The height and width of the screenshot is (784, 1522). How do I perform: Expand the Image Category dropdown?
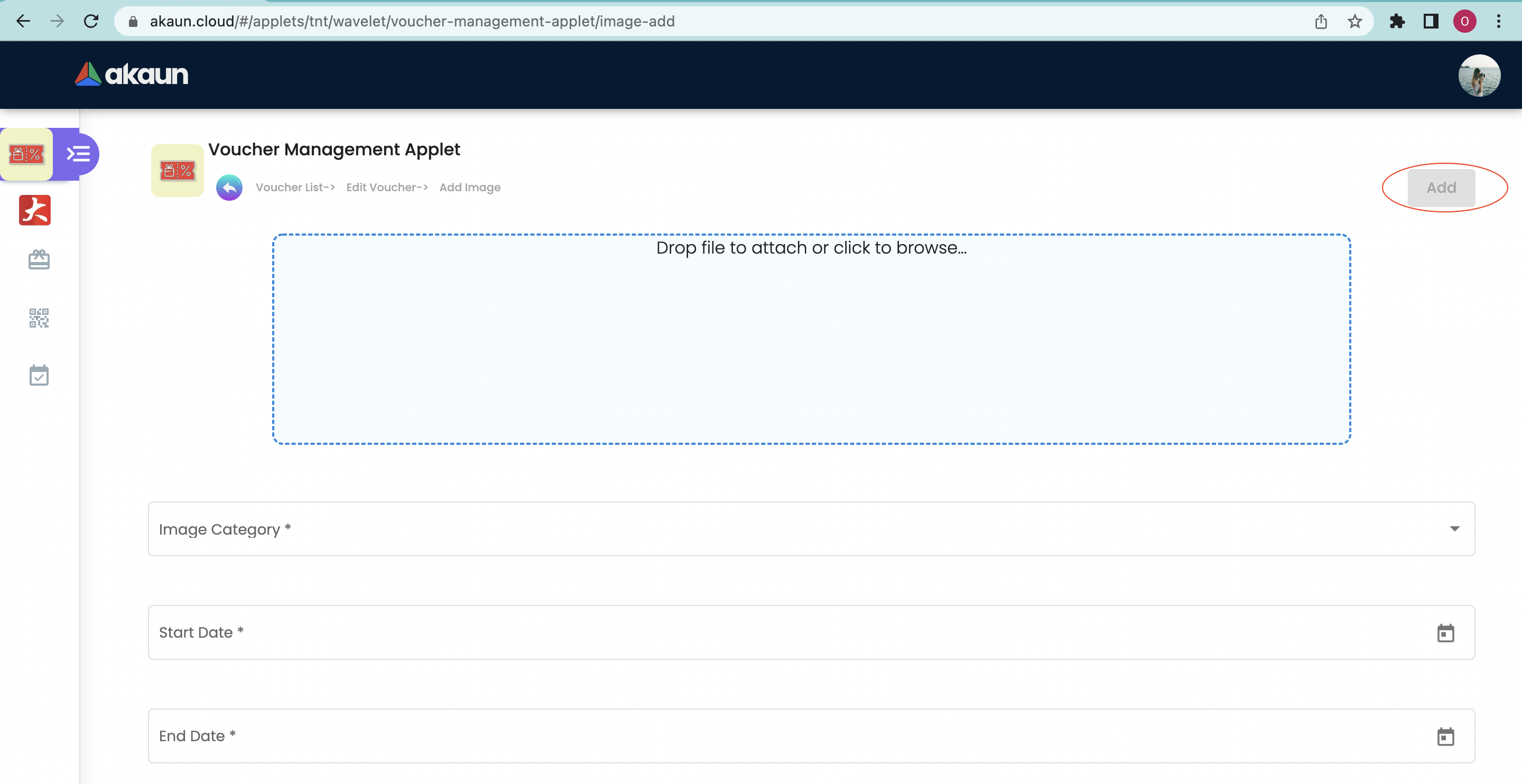click(x=1454, y=529)
